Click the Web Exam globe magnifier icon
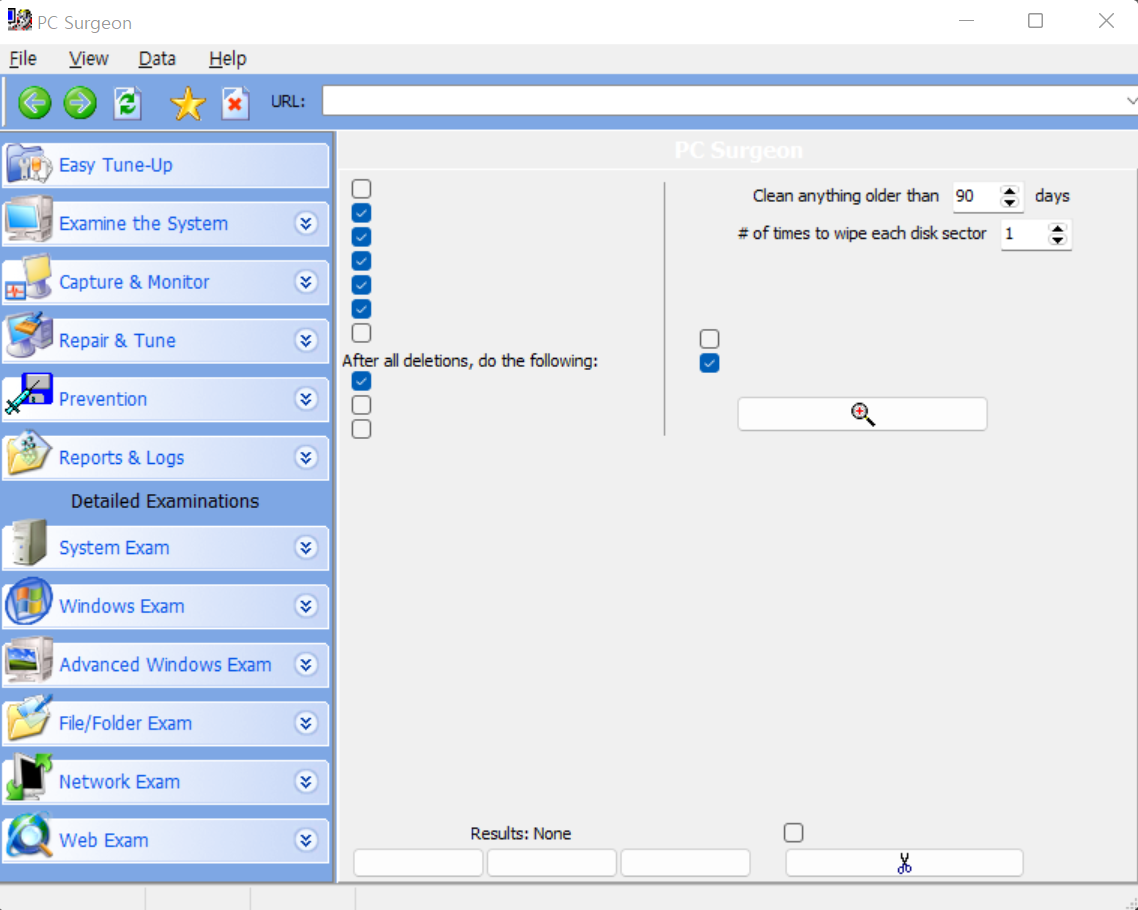 pyautogui.click(x=28, y=836)
